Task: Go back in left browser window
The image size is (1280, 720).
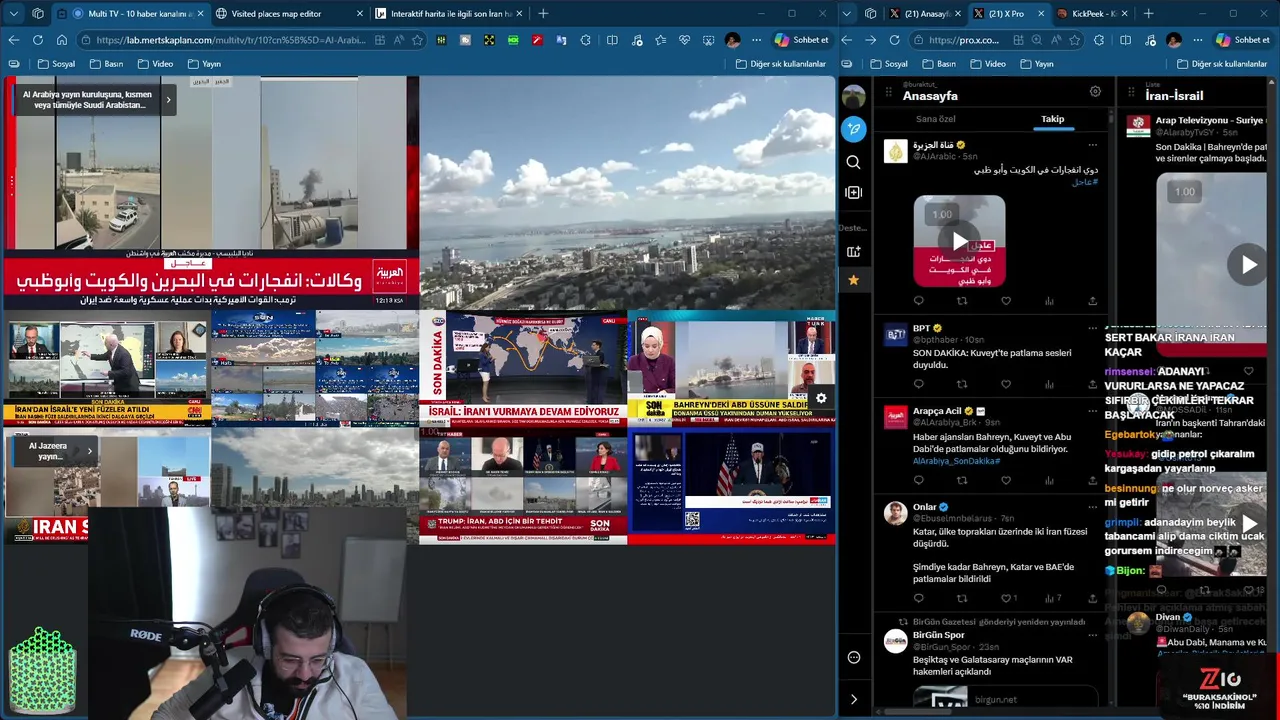Action: tap(14, 40)
